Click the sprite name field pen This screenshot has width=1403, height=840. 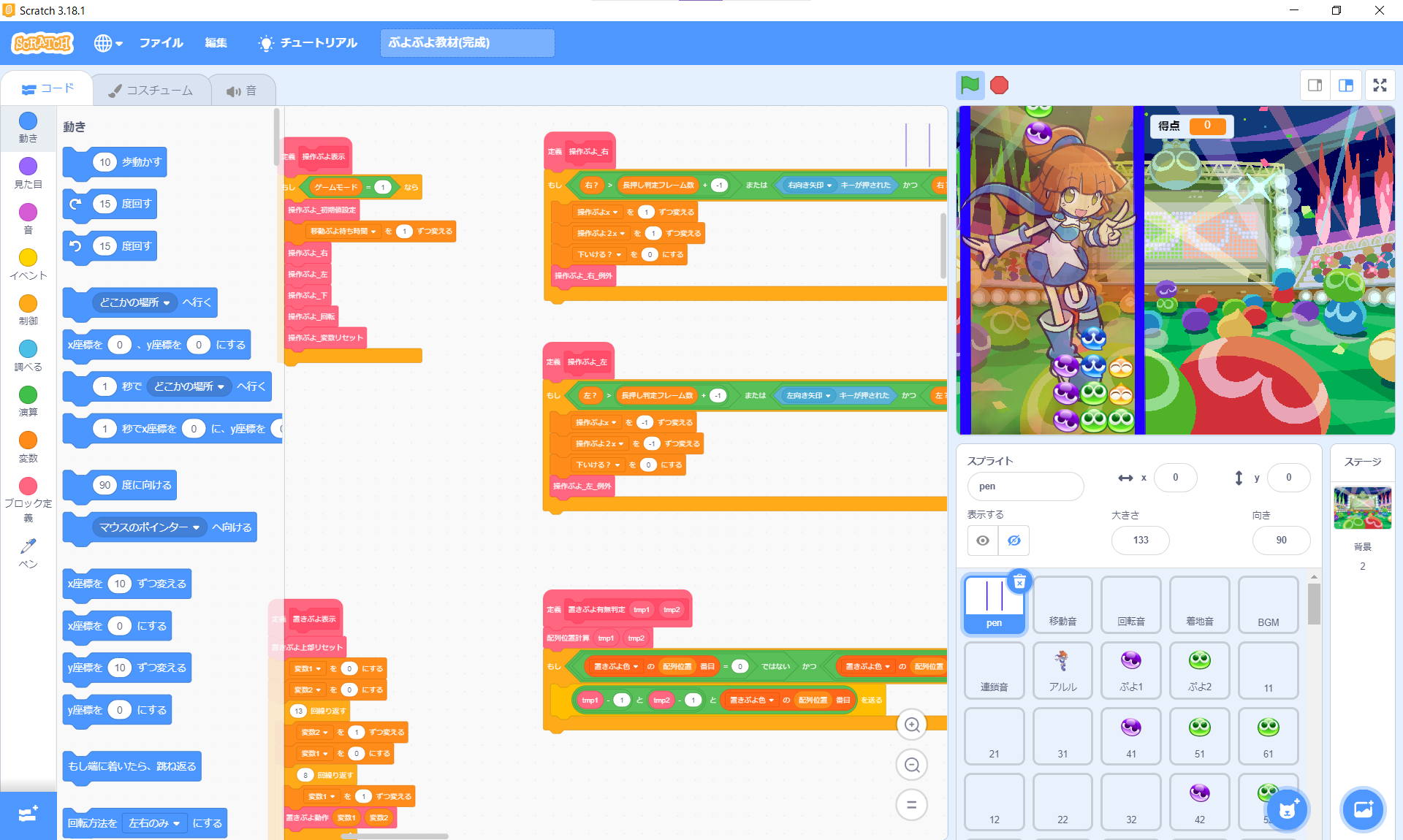(x=1026, y=486)
